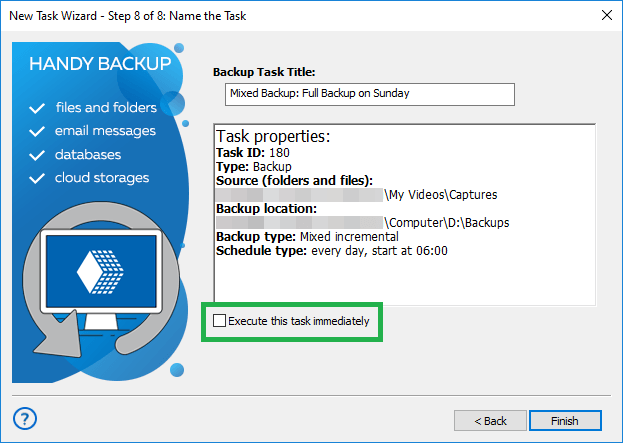This screenshot has height=443, width=623.
Task: Click the \Computer\D:\Backups location path
Action: [447, 222]
